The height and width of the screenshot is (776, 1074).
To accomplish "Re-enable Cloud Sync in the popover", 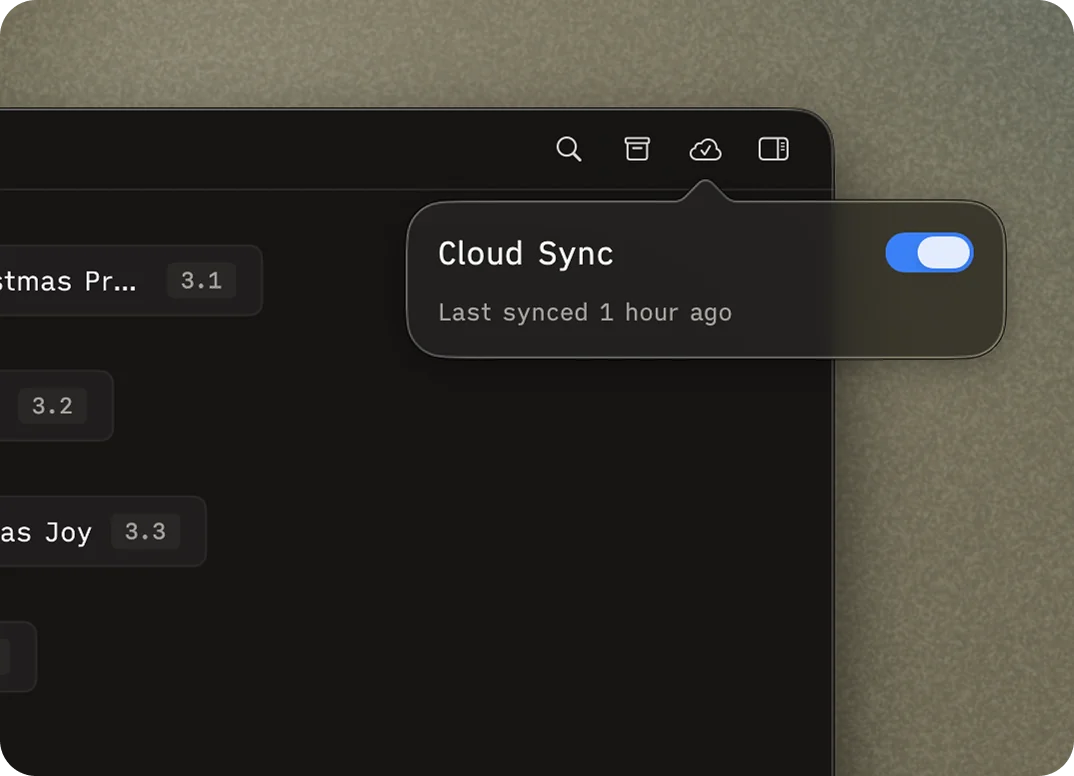I will click(929, 253).
